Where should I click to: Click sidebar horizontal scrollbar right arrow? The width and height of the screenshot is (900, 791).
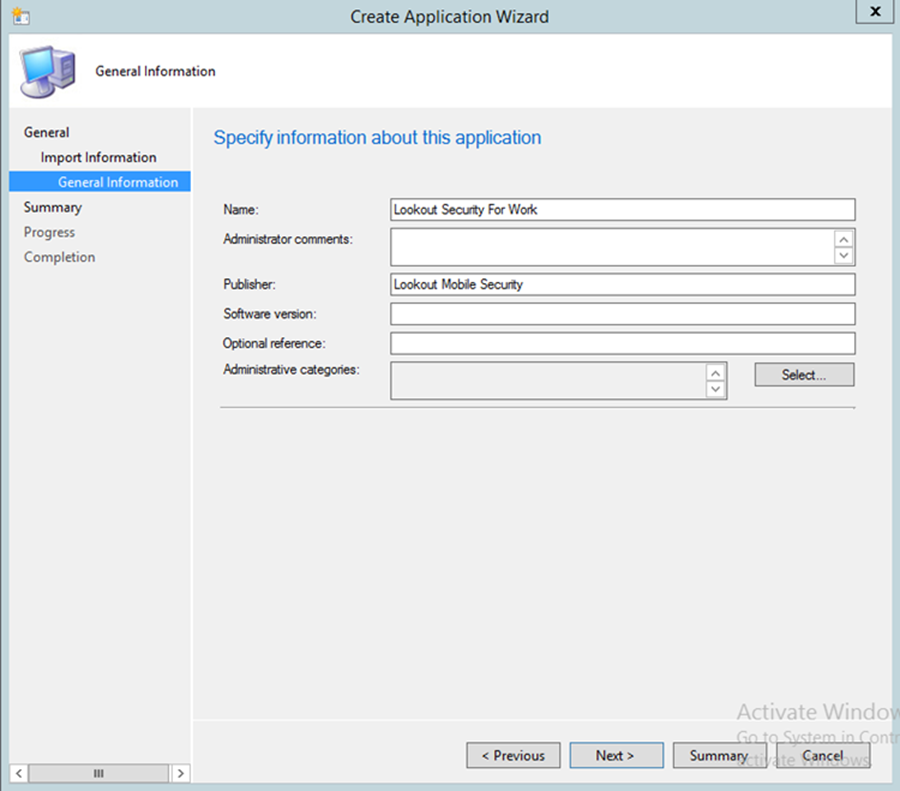click(181, 773)
